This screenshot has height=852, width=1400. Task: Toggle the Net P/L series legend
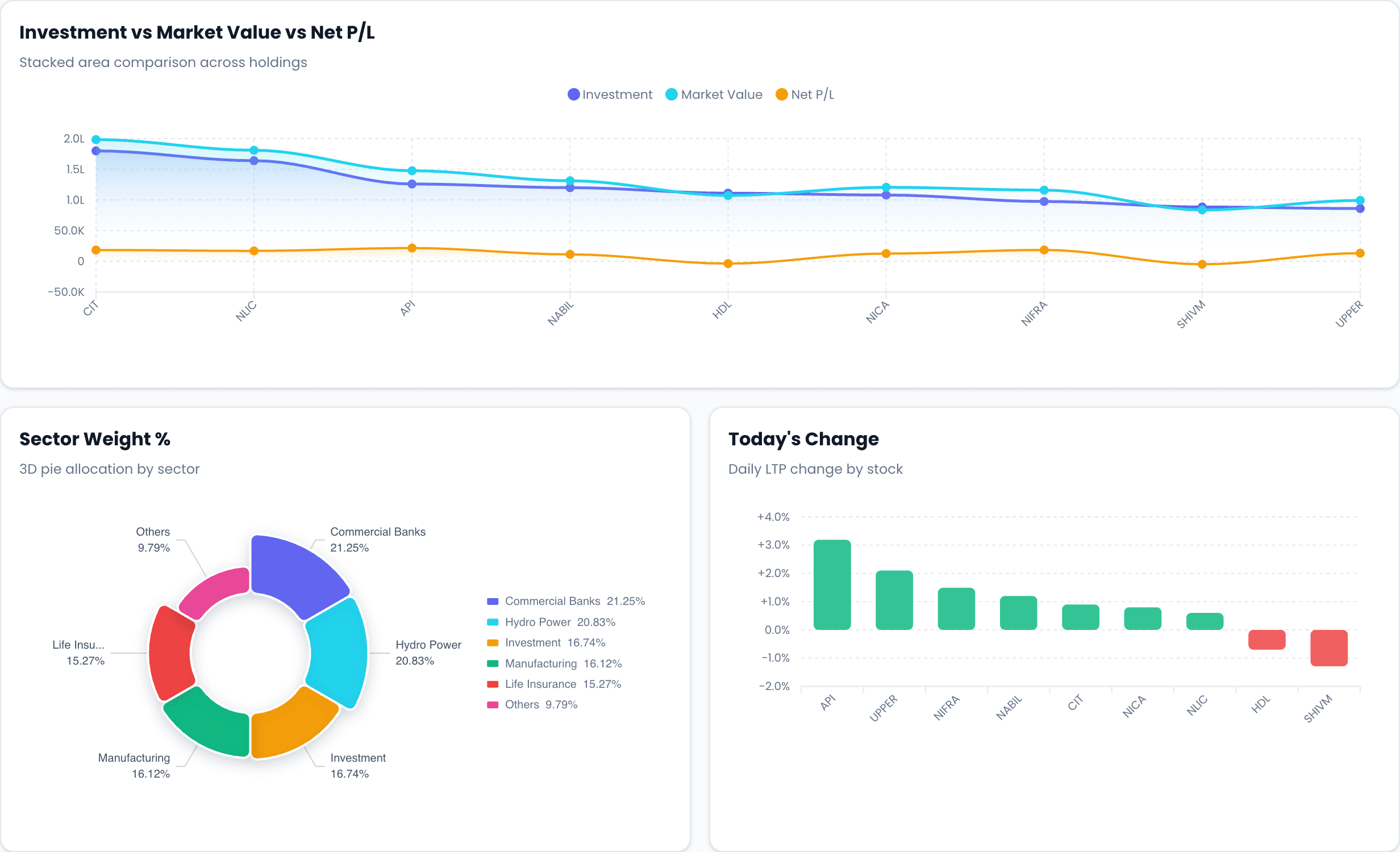805,94
